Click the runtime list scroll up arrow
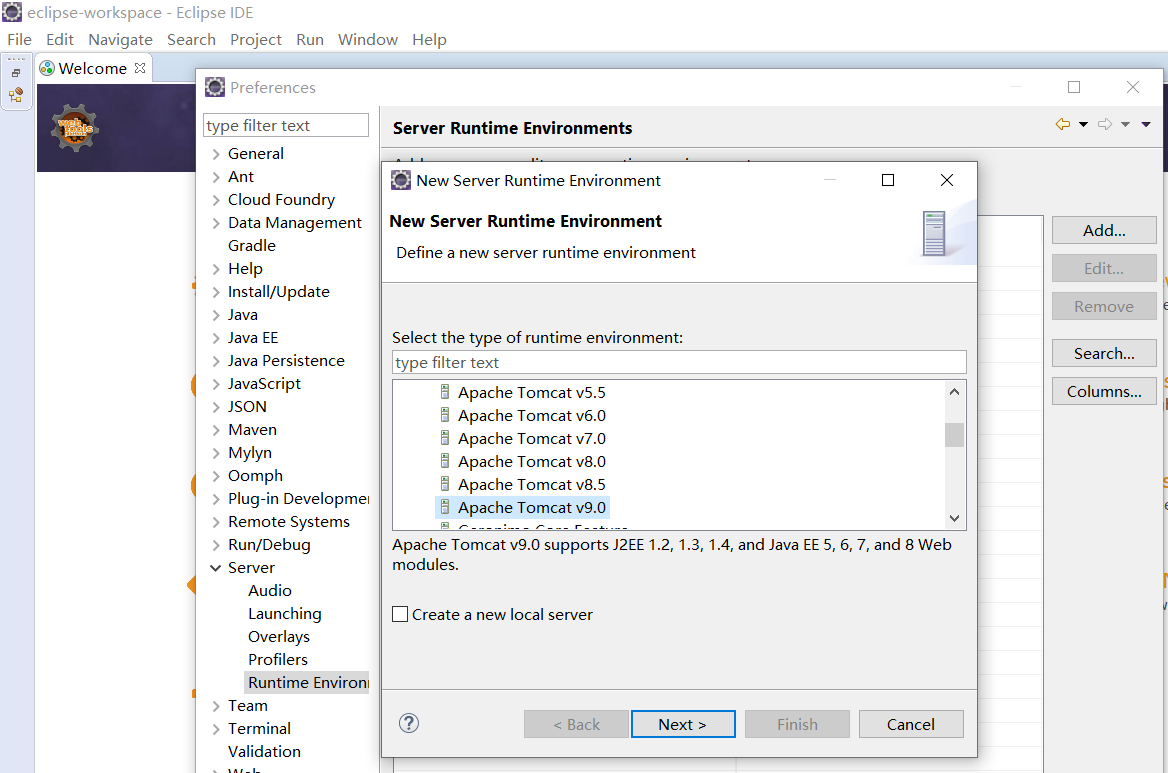 954,392
